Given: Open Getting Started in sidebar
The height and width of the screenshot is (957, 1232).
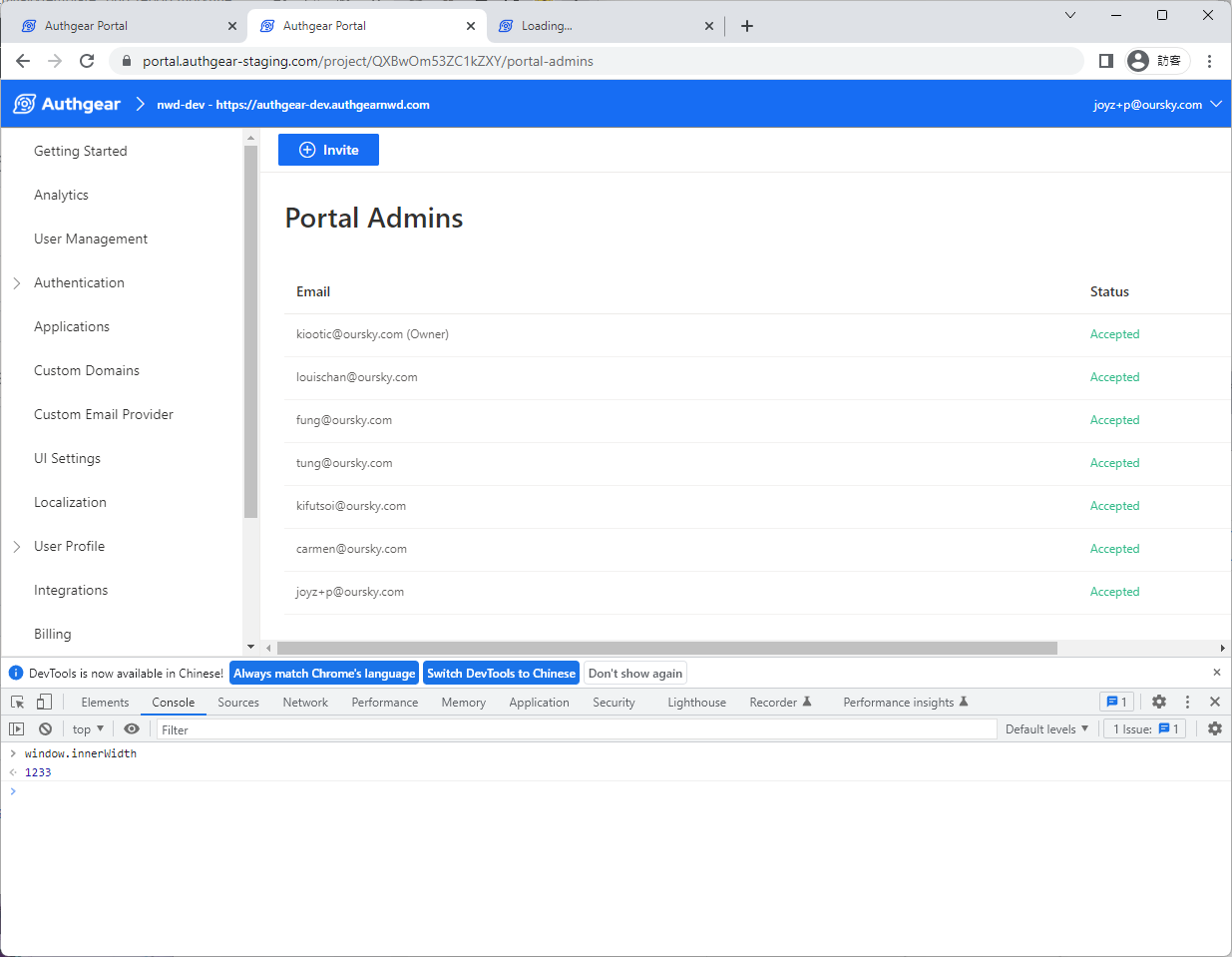Looking at the screenshot, I should [x=81, y=151].
